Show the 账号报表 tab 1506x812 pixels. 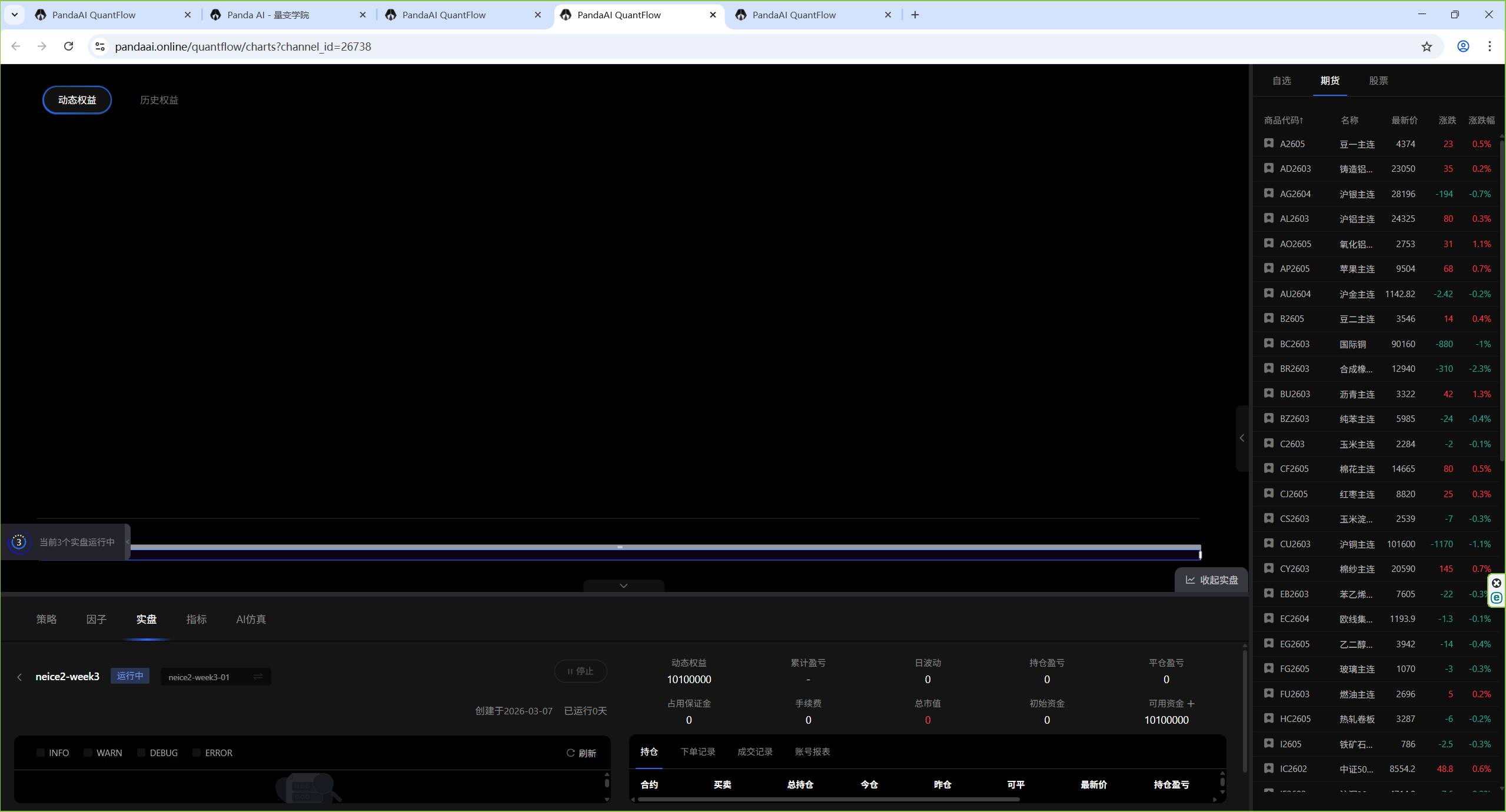pyautogui.click(x=812, y=751)
